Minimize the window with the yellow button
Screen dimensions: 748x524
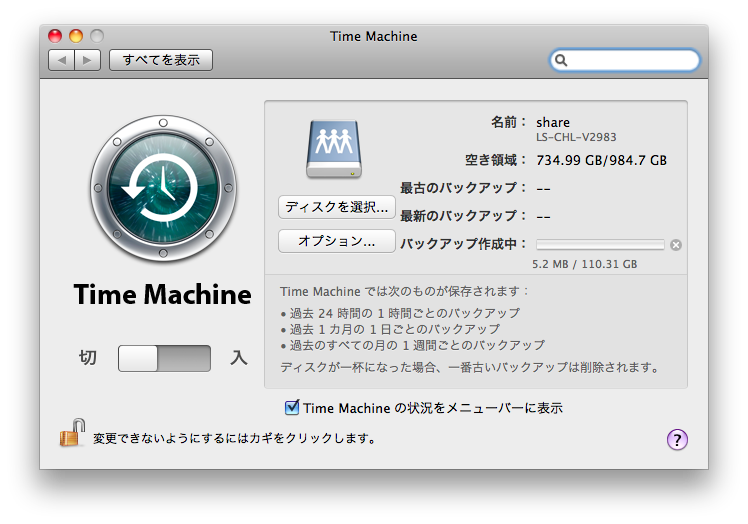[x=76, y=36]
